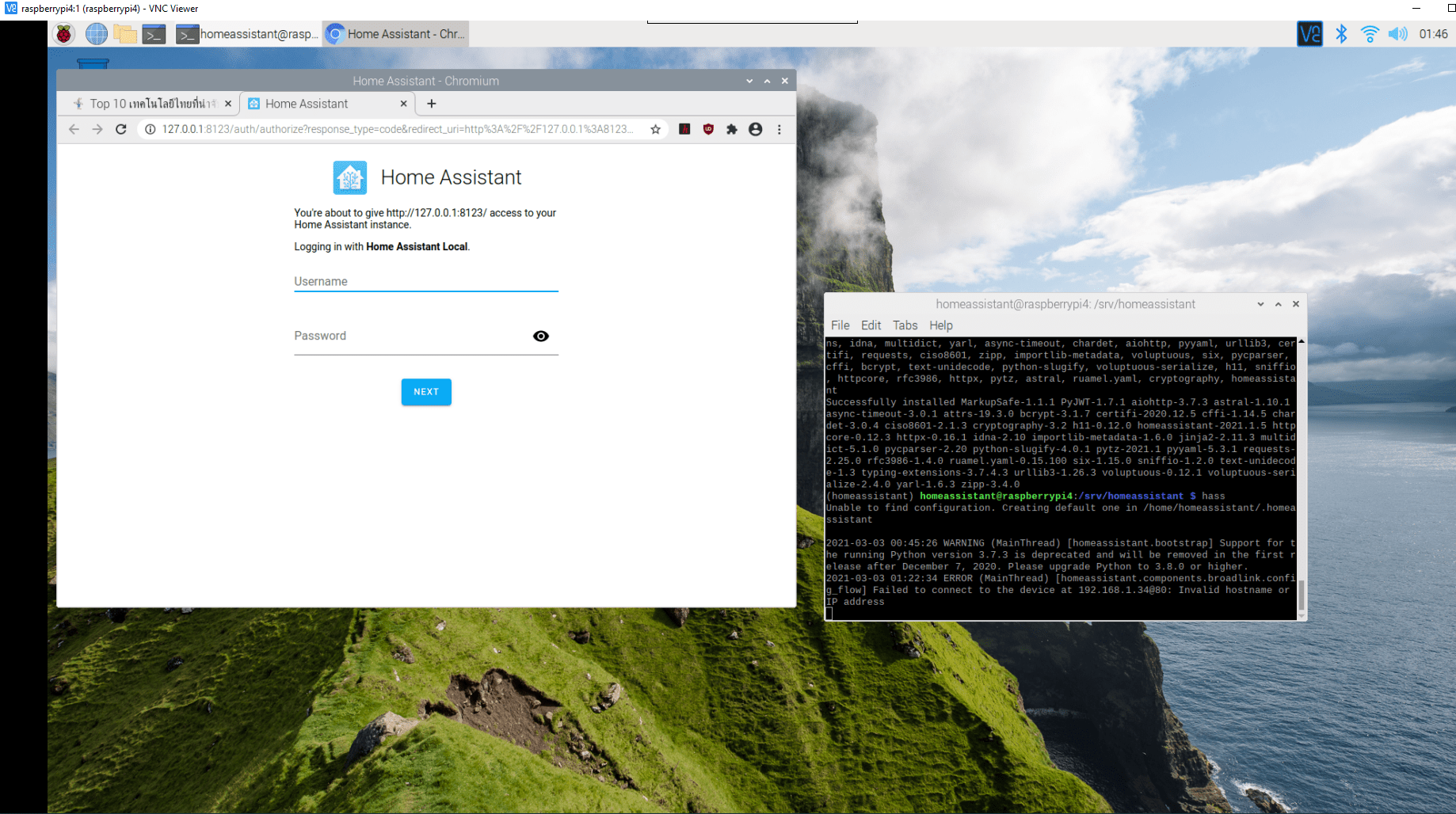Minimize the terminal window
Image resolution: width=1456 pixels, height=814 pixels.
click(x=1260, y=304)
